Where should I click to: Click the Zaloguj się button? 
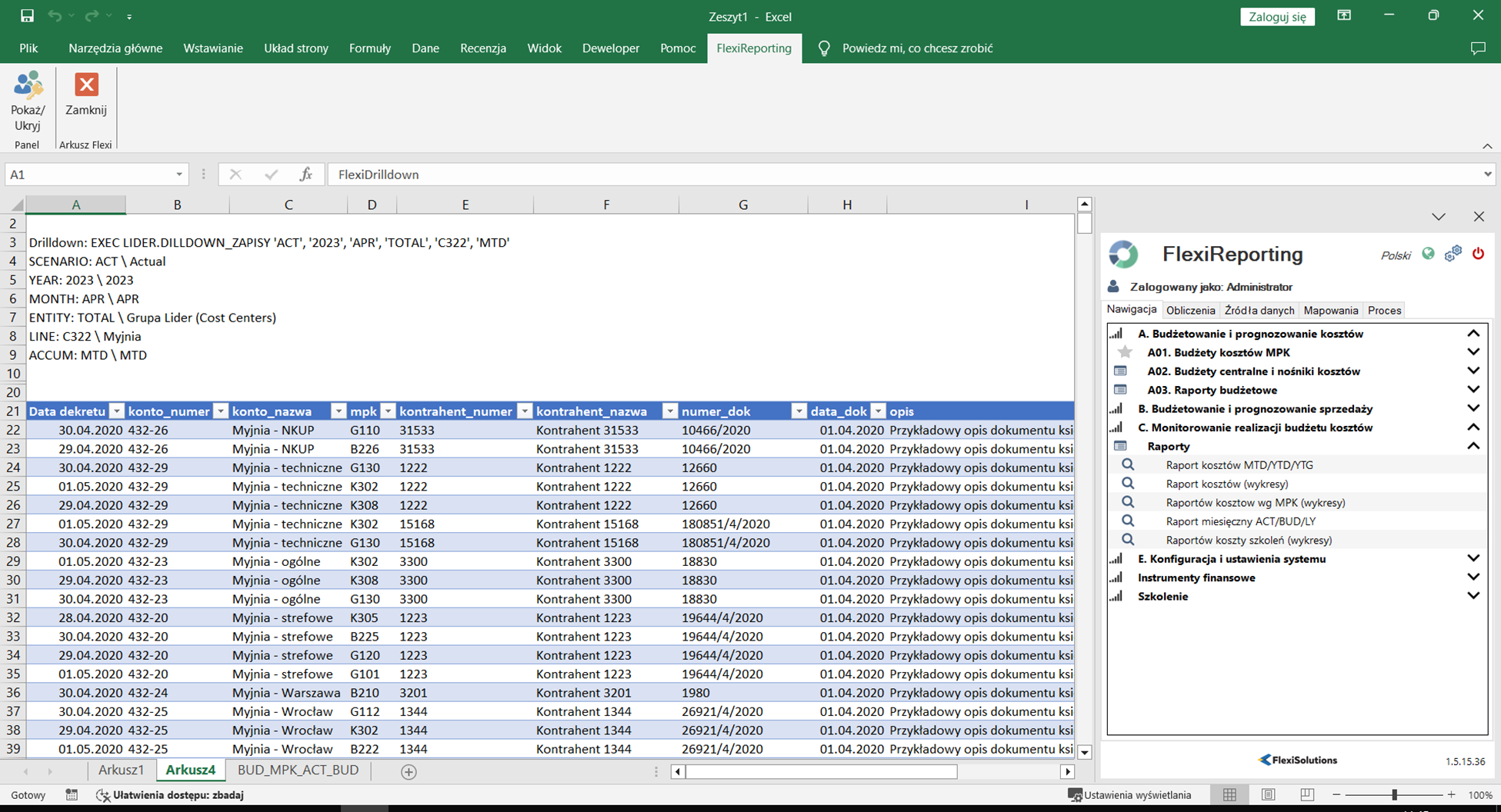pos(1277,17)
